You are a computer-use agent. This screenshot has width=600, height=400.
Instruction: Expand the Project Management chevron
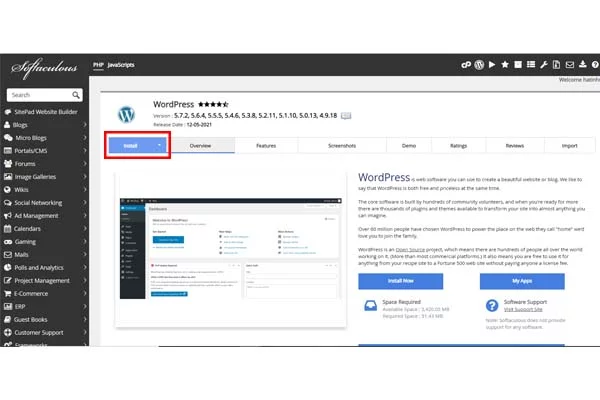[85, 281]
